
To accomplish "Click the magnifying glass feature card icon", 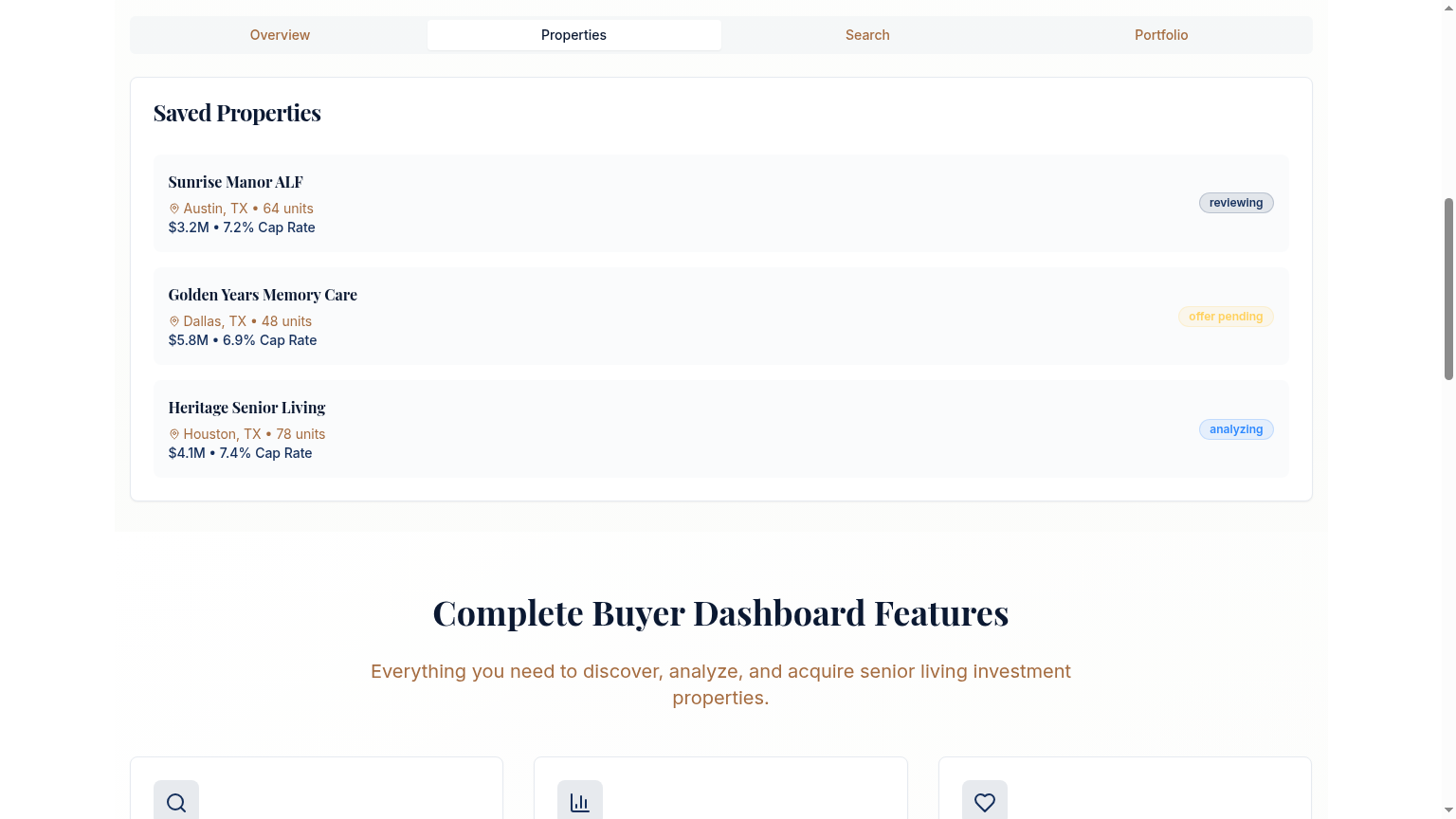I will (176, 802).
